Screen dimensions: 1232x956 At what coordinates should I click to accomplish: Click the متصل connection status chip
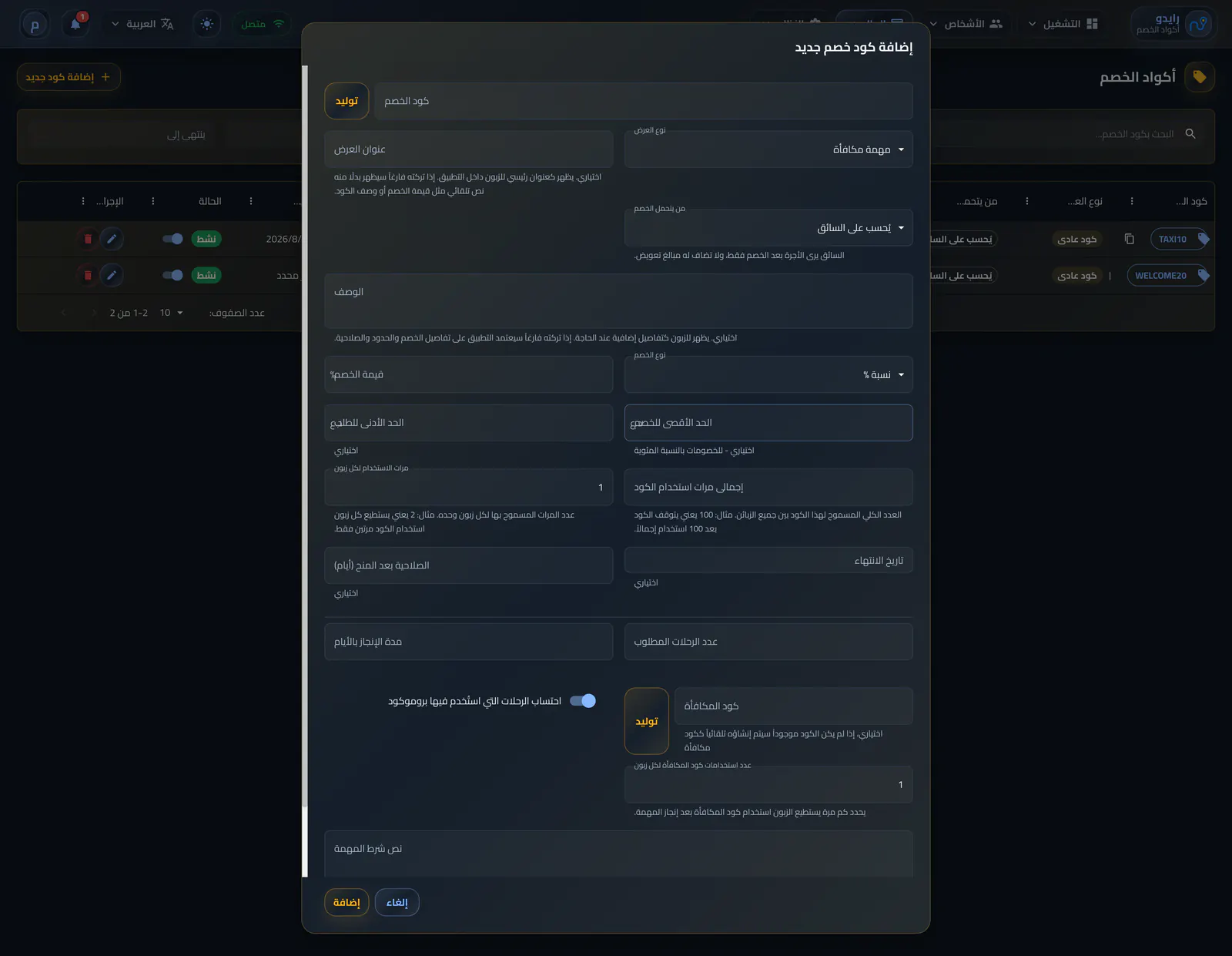point(263,24)
